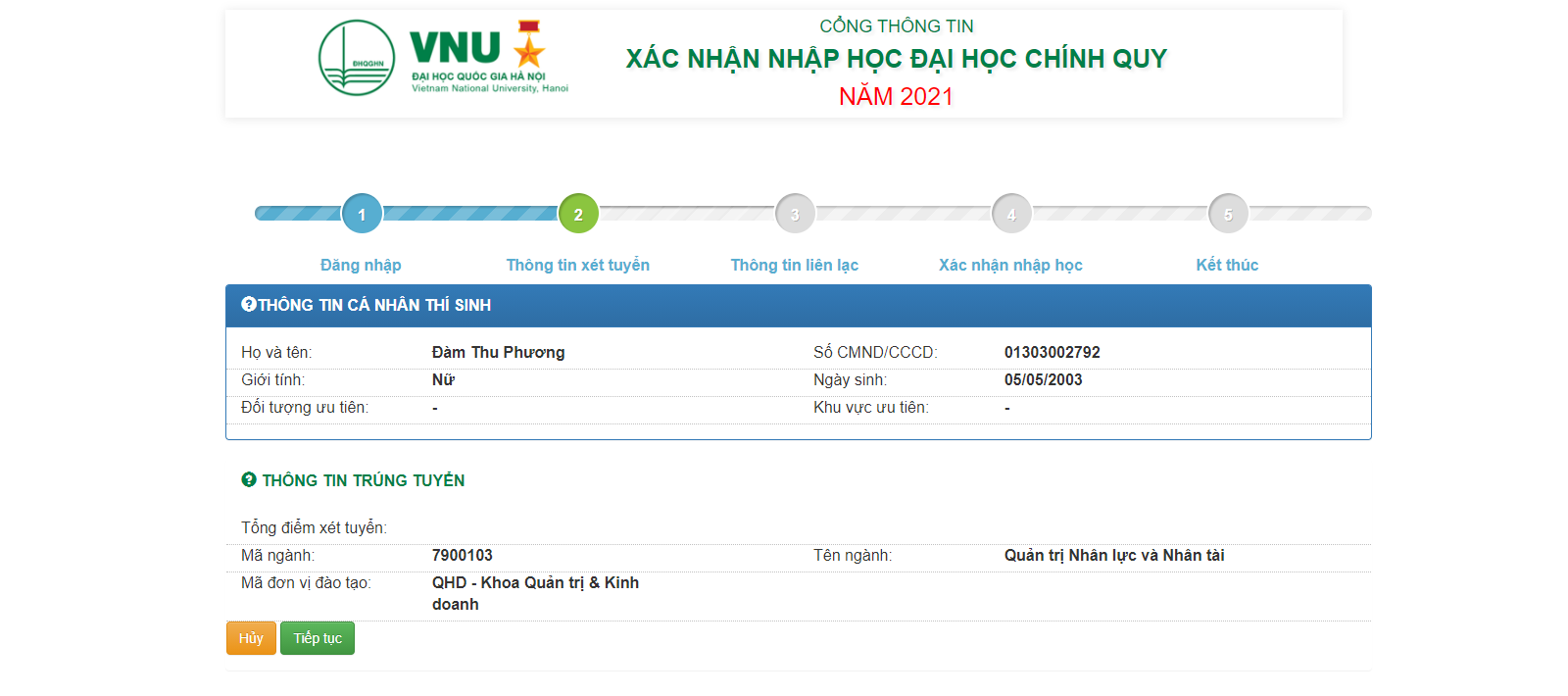1568x696 pixels.
Task: Cancel with the orange Hủy button
Action: [x=251, y=638]
